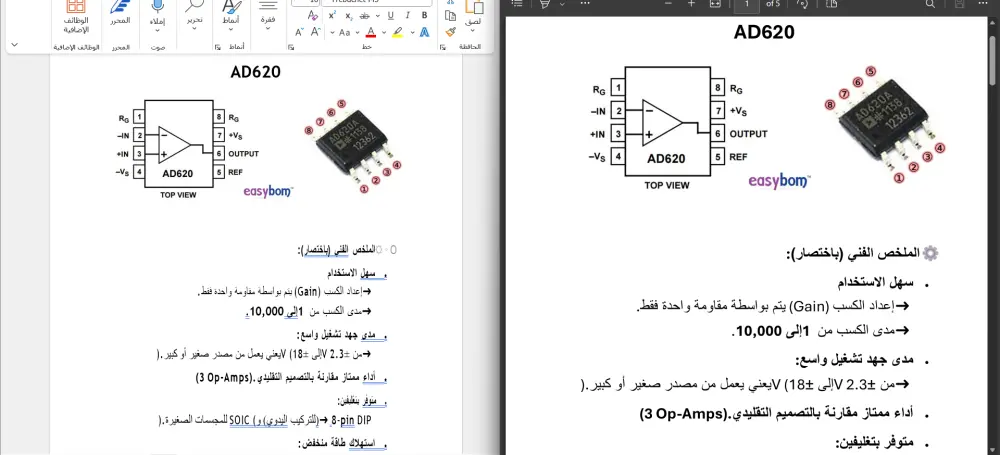Open the Styles (أنماط) gallery icon
Image resolution: width=1000 pixels, height=455 pixels.
[231, 5]
